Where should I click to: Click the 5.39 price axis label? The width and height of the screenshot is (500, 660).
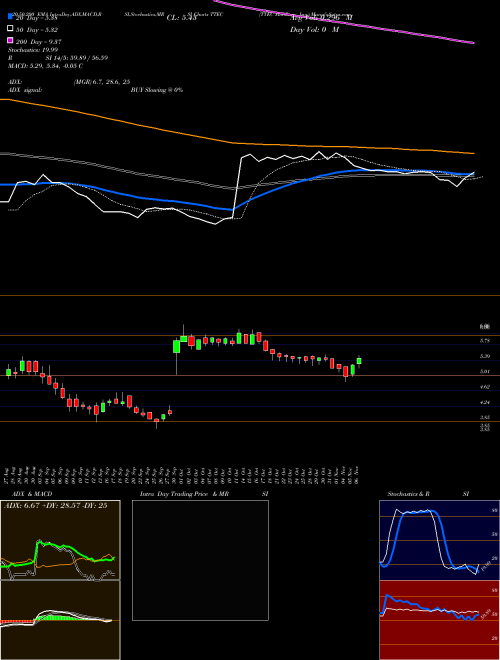484,356
